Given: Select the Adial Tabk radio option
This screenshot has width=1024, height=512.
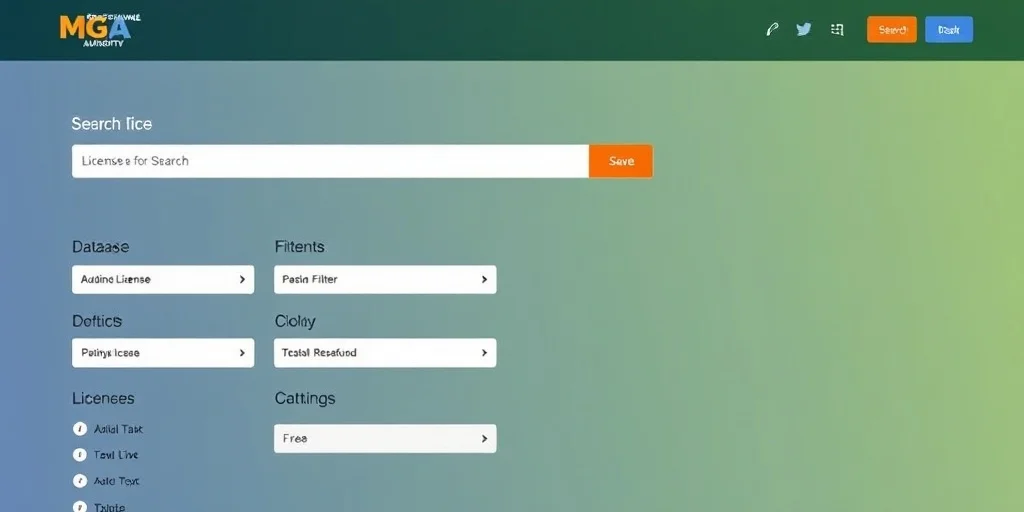Looking at the screenshot, I should point(80,429).
